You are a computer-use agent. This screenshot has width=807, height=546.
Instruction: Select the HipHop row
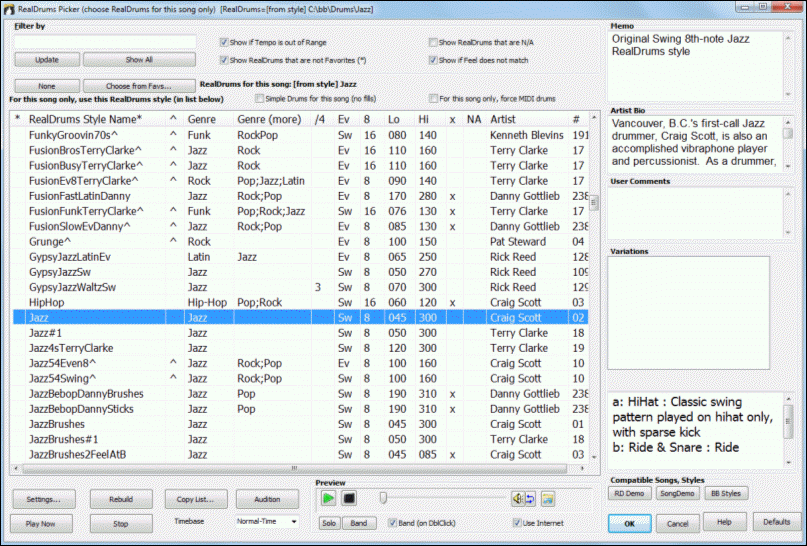pyautogui.click(x=300, y=302)
